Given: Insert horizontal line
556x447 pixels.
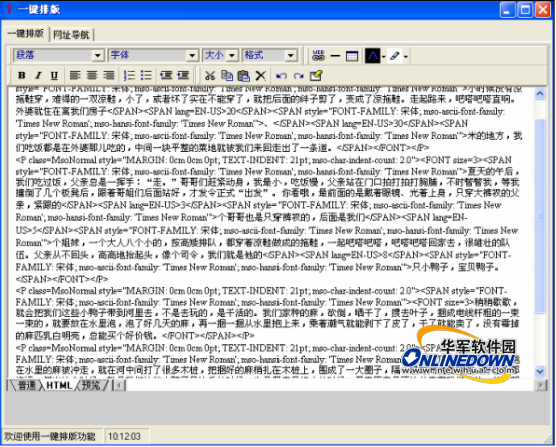Looking at the screenshot, I should pos(335,56).
